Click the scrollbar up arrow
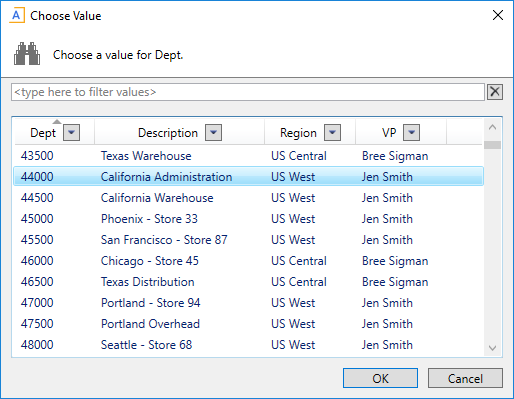514x399 pixels. pos(492,127)
